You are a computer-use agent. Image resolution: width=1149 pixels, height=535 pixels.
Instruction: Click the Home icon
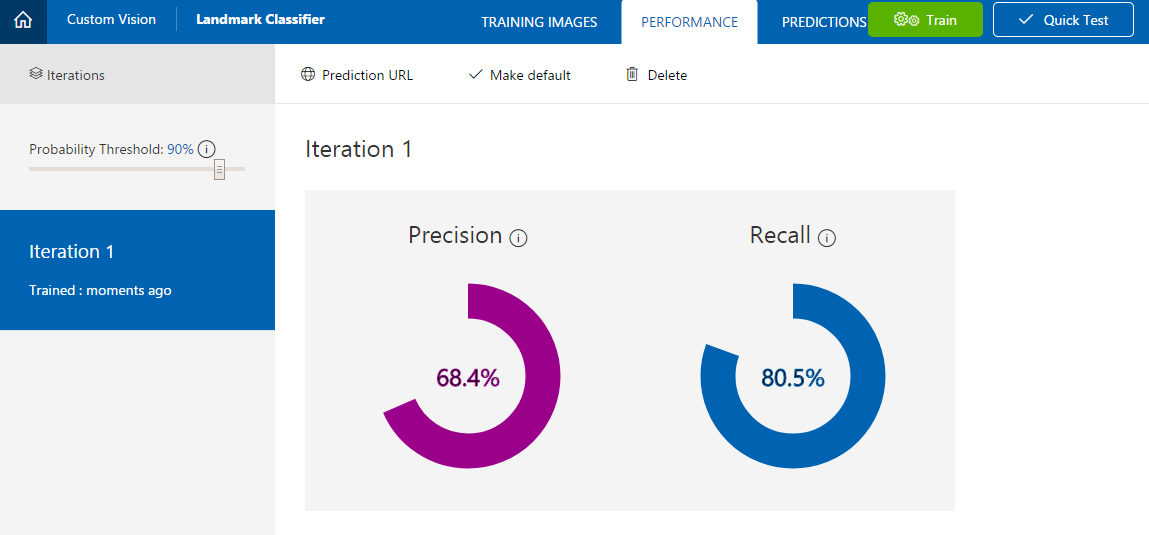[x=23, y=20]
